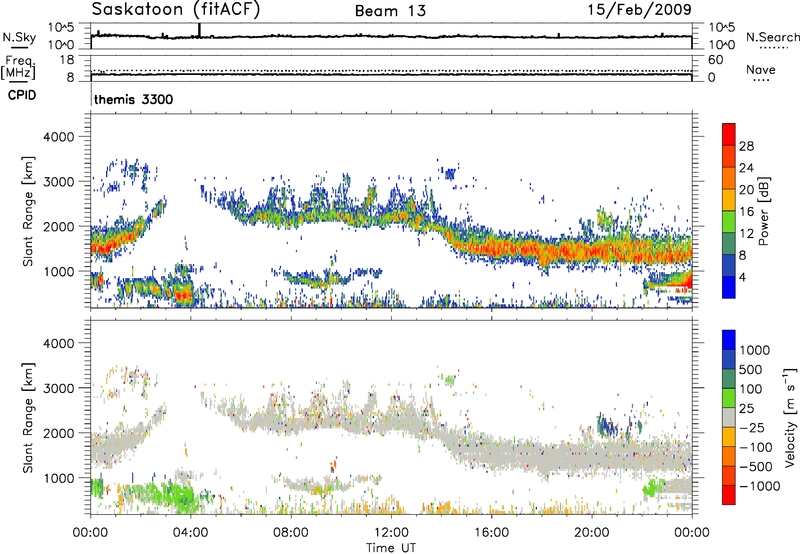Click the 'Slant Range [km]' label of the velocity panel

28,418
